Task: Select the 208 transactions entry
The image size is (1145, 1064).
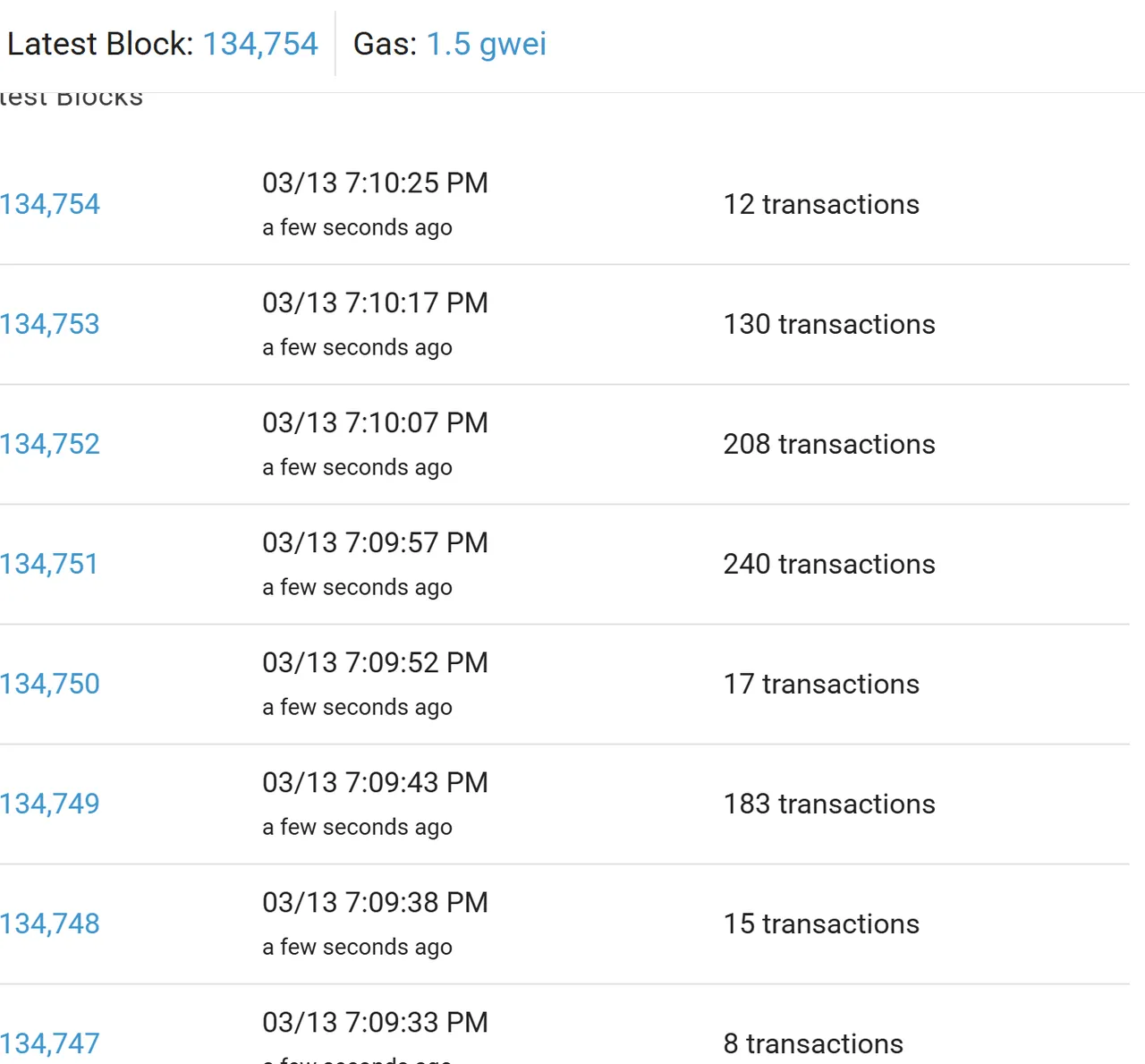Action: (829, 444)
